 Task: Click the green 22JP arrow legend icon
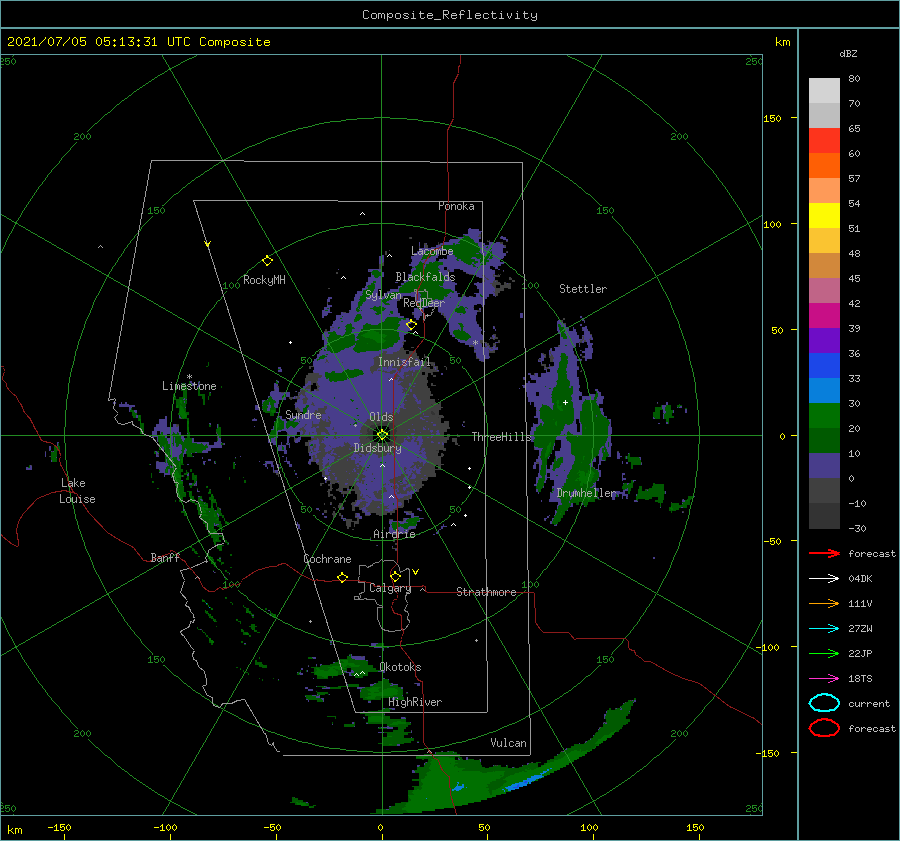[824, 653]
